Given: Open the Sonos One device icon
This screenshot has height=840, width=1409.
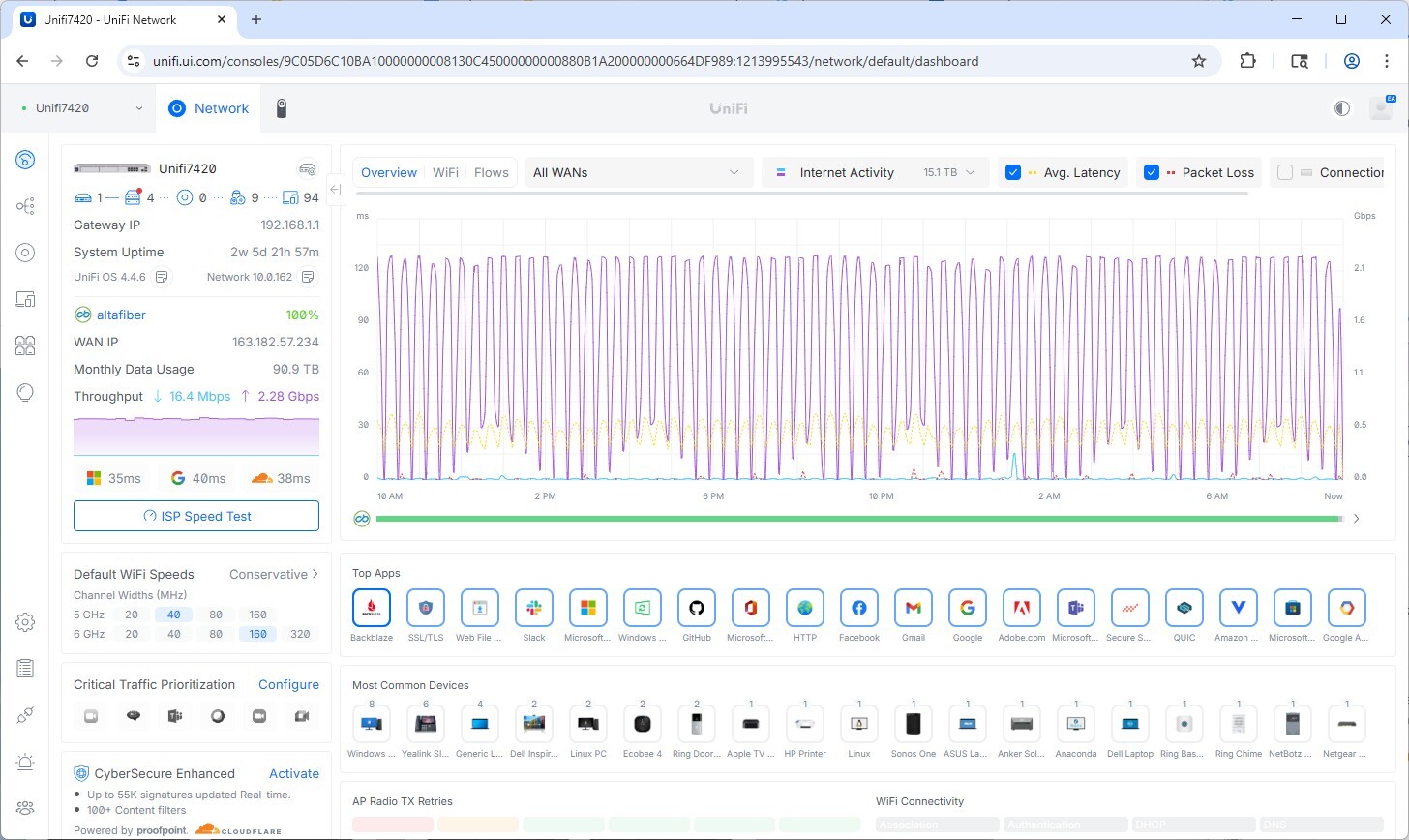Looking at the screenshot, I should [914, 723].
